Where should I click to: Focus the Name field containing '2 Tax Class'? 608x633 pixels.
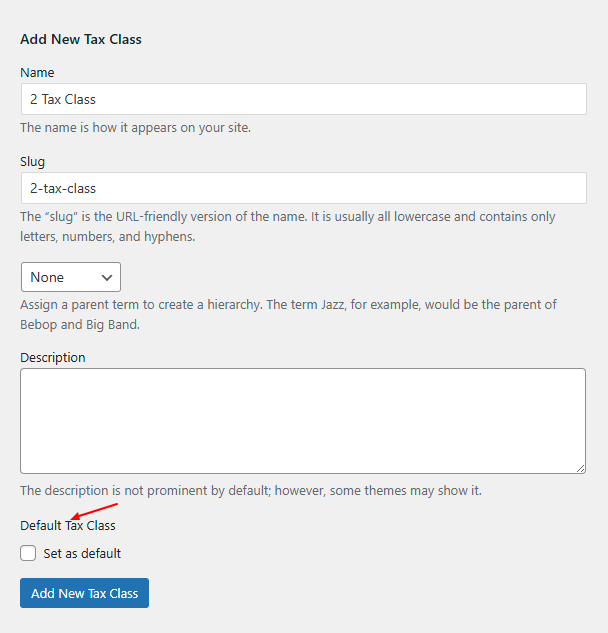coord(304,99)
